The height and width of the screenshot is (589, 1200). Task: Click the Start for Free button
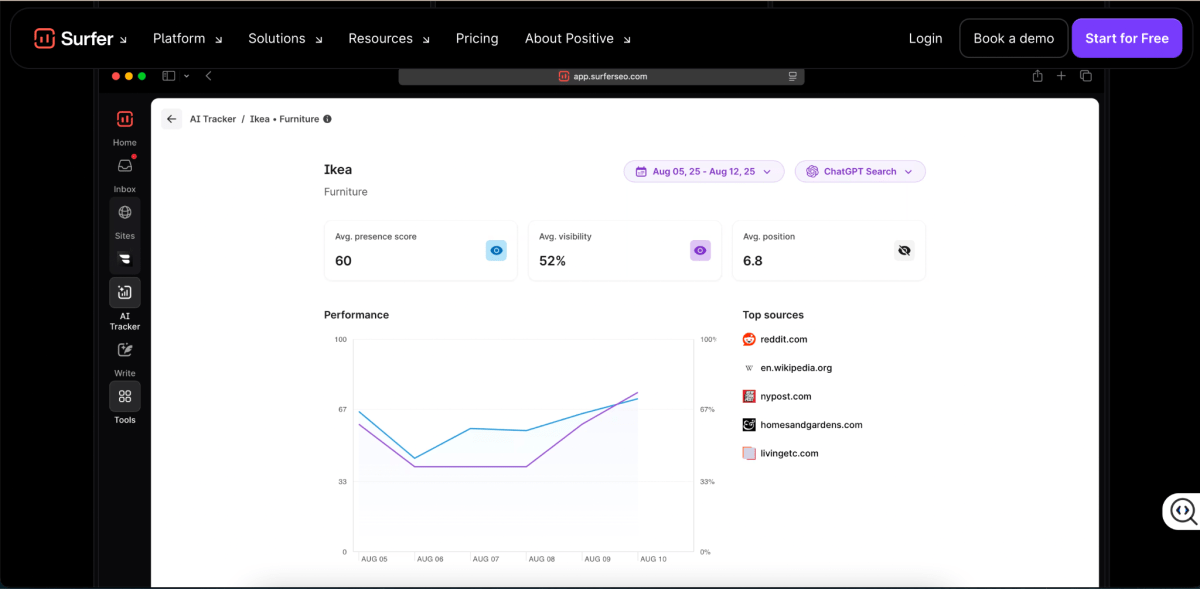click(1126, 38)
